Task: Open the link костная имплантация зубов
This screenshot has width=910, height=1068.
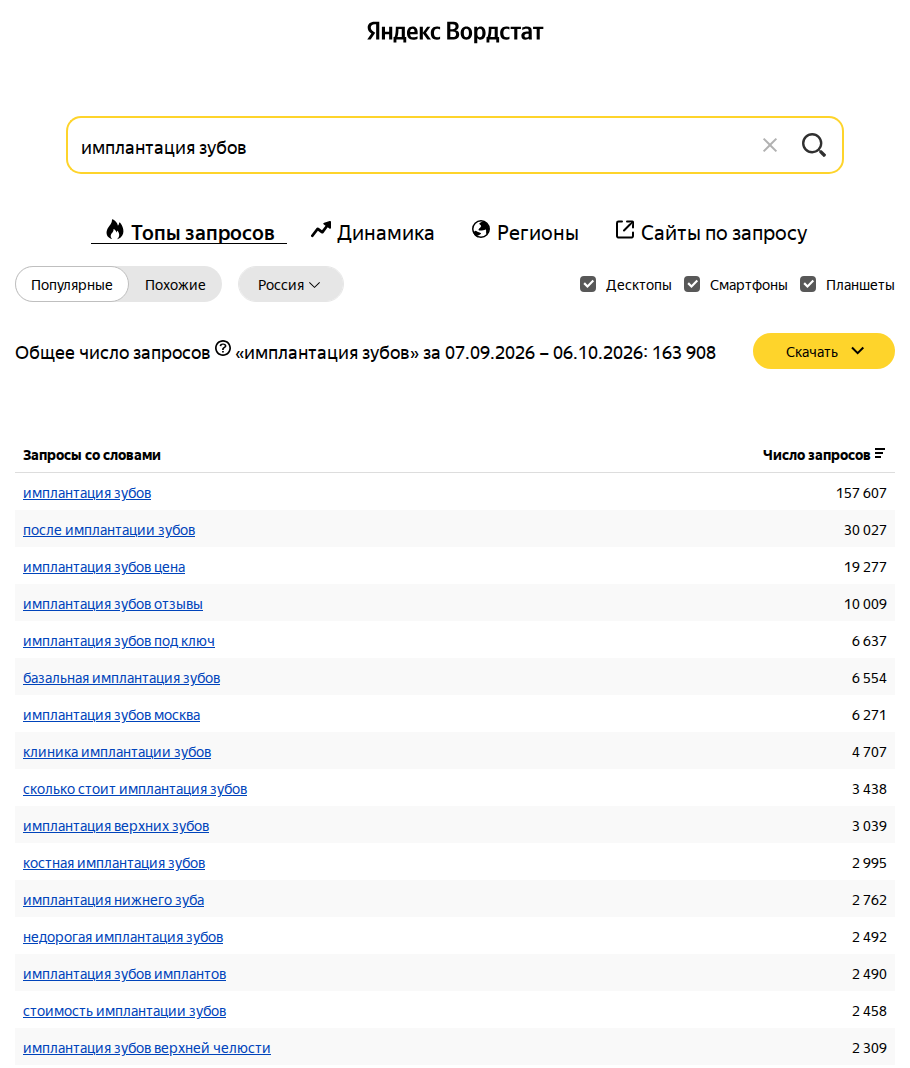Action: [x=114, y=863]
